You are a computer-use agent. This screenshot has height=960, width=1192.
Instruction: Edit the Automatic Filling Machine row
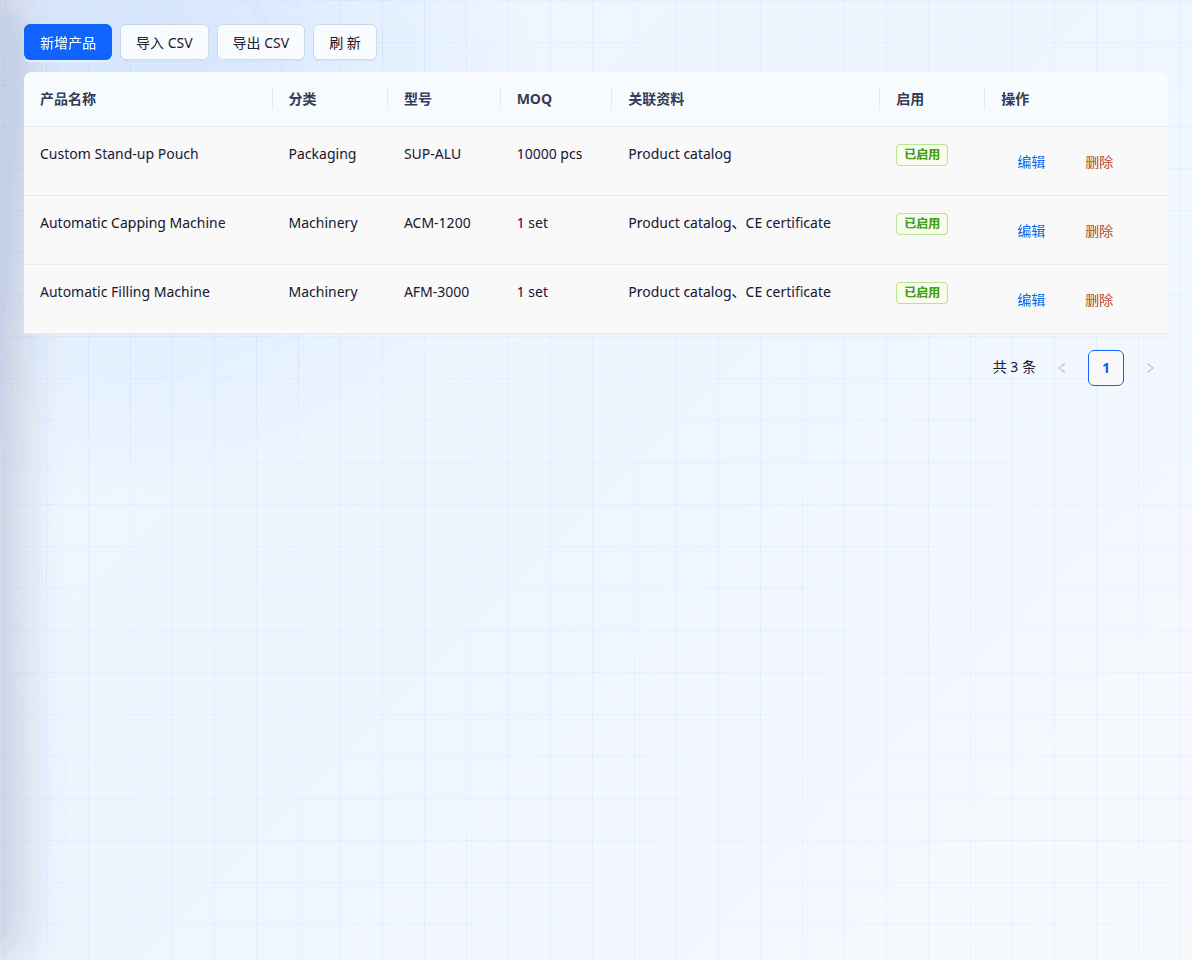(x=1031, y=300)
